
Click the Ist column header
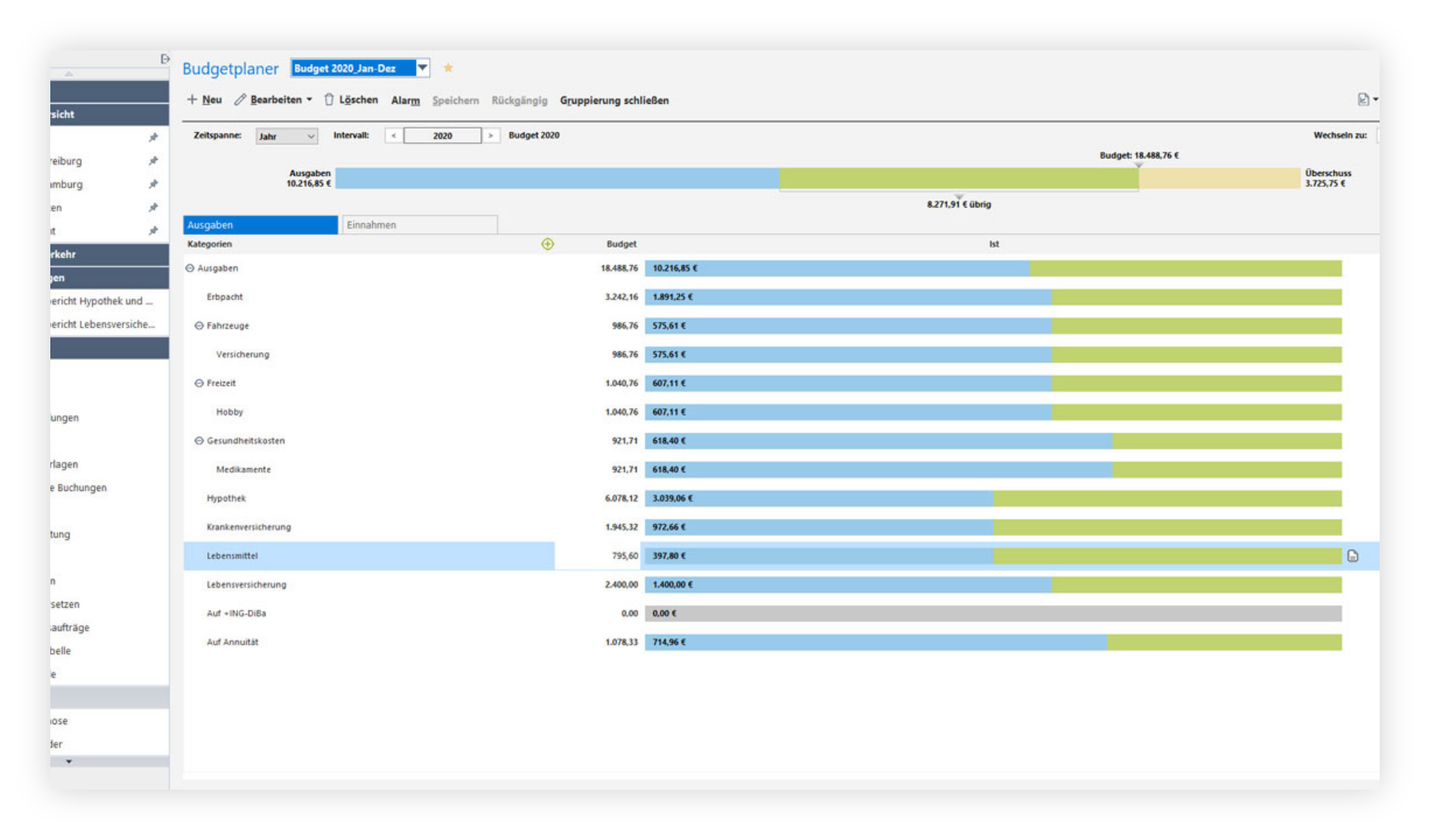click(994, 244)
